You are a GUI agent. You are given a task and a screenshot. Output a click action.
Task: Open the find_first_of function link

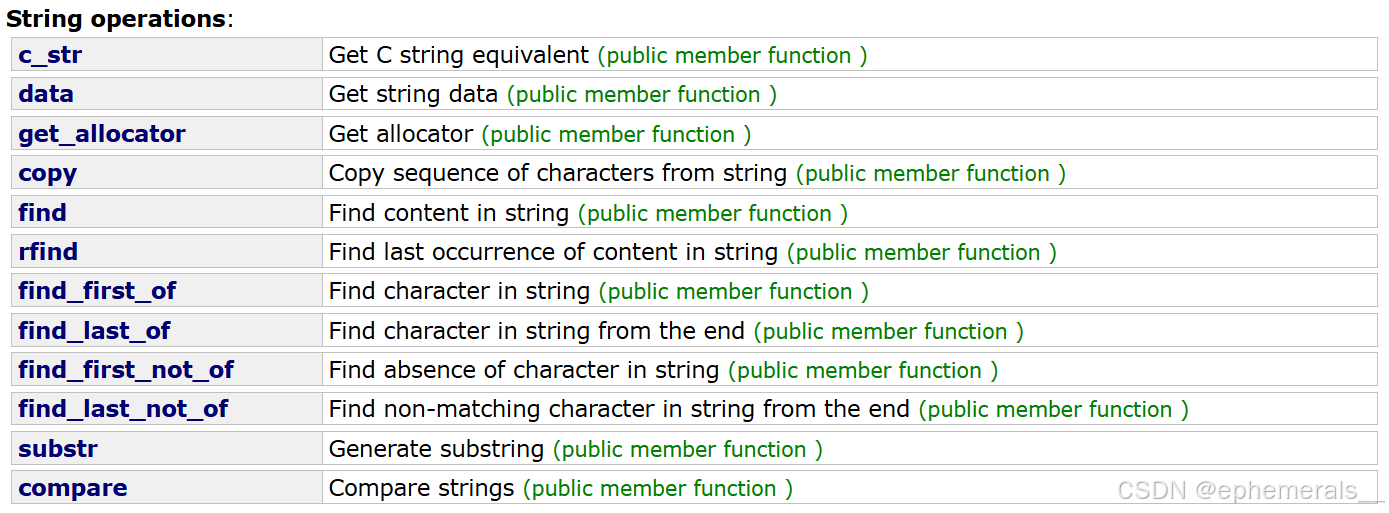coord(97,291)
